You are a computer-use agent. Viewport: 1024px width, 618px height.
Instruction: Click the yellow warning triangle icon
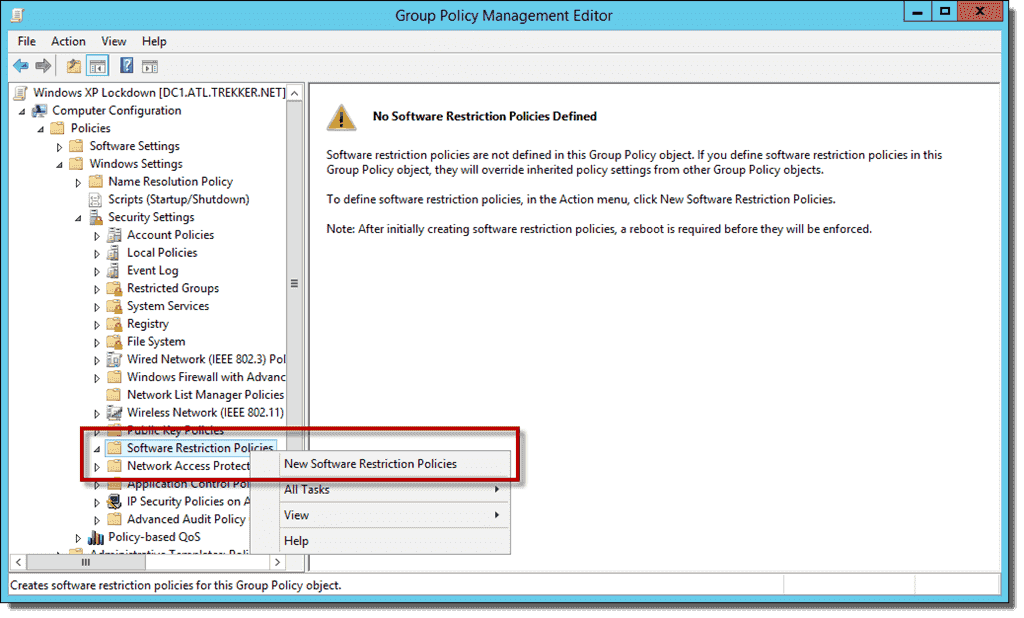tap(340, 118)
